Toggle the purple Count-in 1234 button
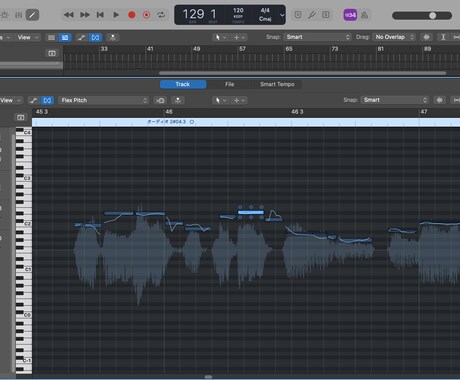Viewport: 460px width, 380px height. [x=350, y=15]
